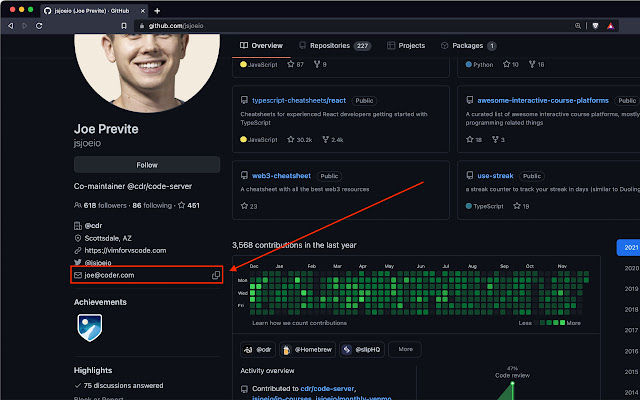The height and width of the screenshot is (400, 640).
Task: Open the Brave shields lion icon
Action: [x=595, y=26]
